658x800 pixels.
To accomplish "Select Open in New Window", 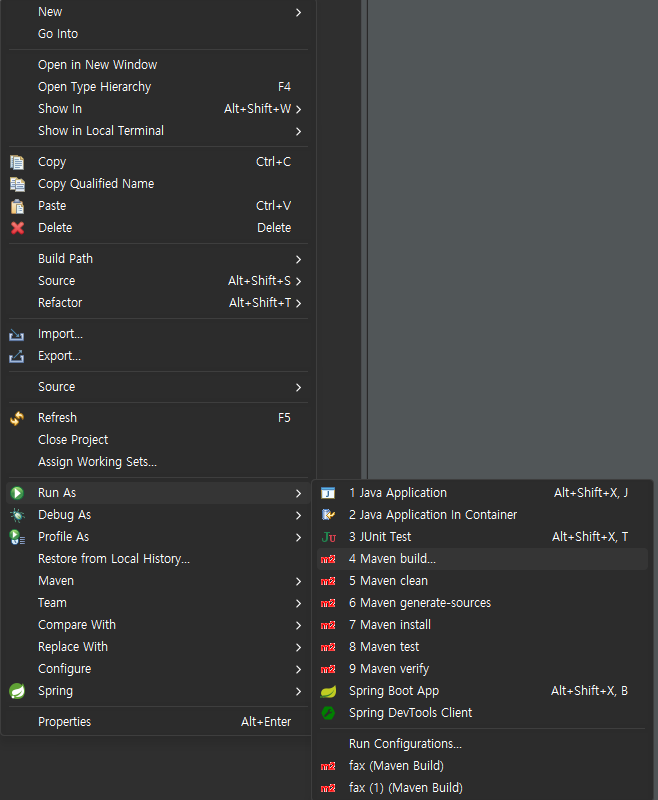I will coord(158,65).
